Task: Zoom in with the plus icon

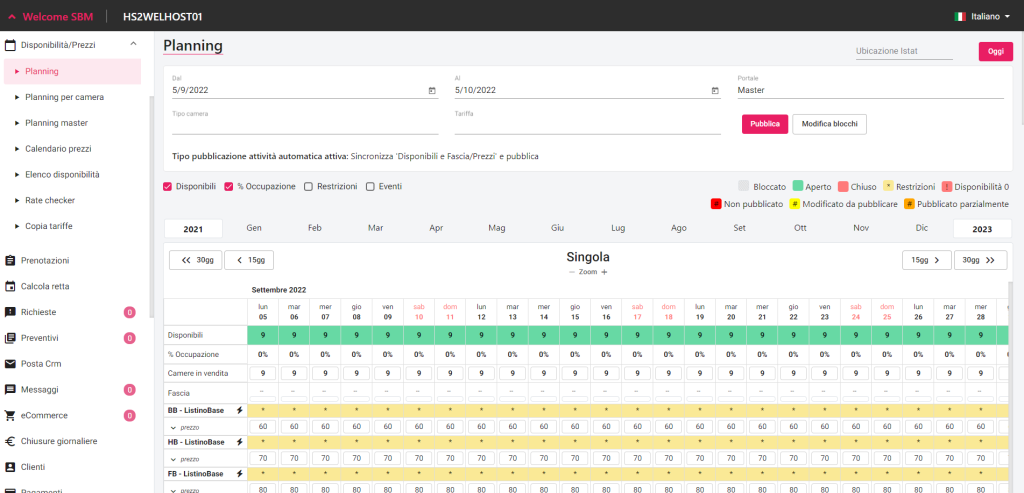Action: (604, 272)
